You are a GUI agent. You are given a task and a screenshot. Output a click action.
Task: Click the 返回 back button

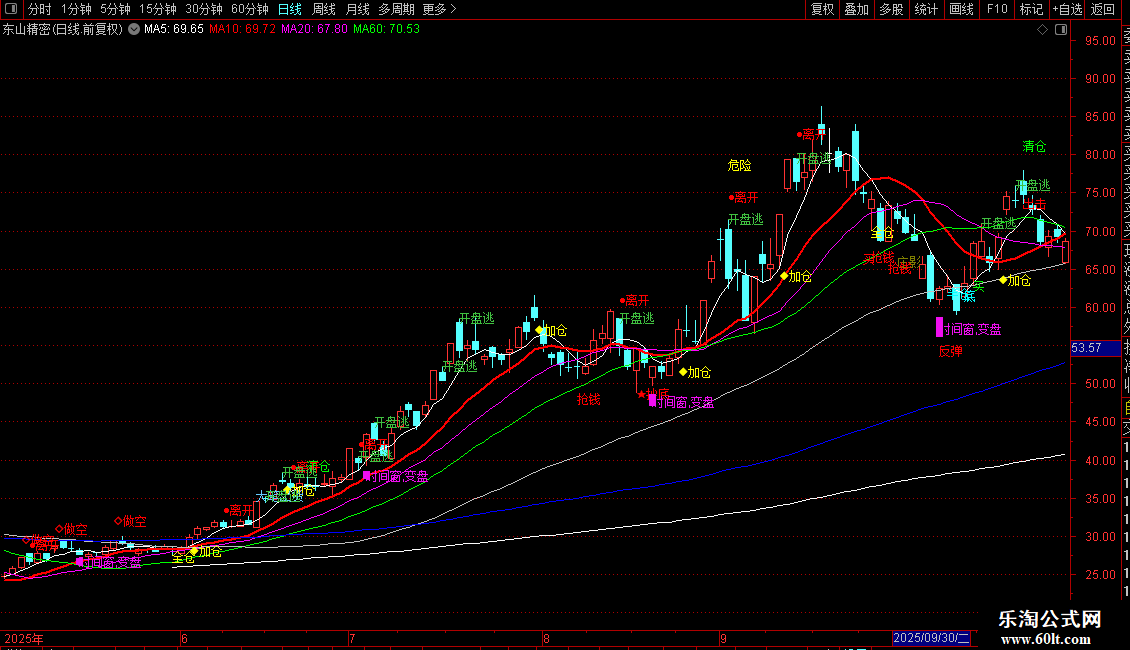click(1103, 9)
